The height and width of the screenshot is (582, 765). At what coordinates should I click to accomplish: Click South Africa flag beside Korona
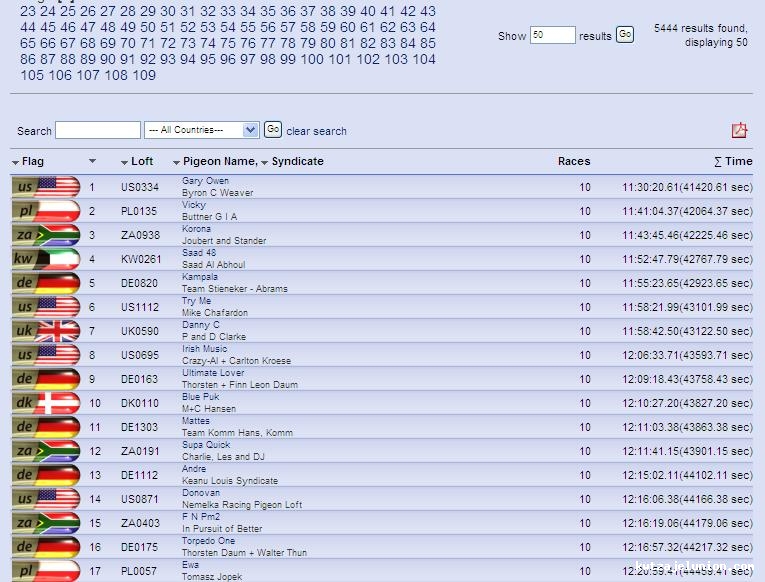46,235
